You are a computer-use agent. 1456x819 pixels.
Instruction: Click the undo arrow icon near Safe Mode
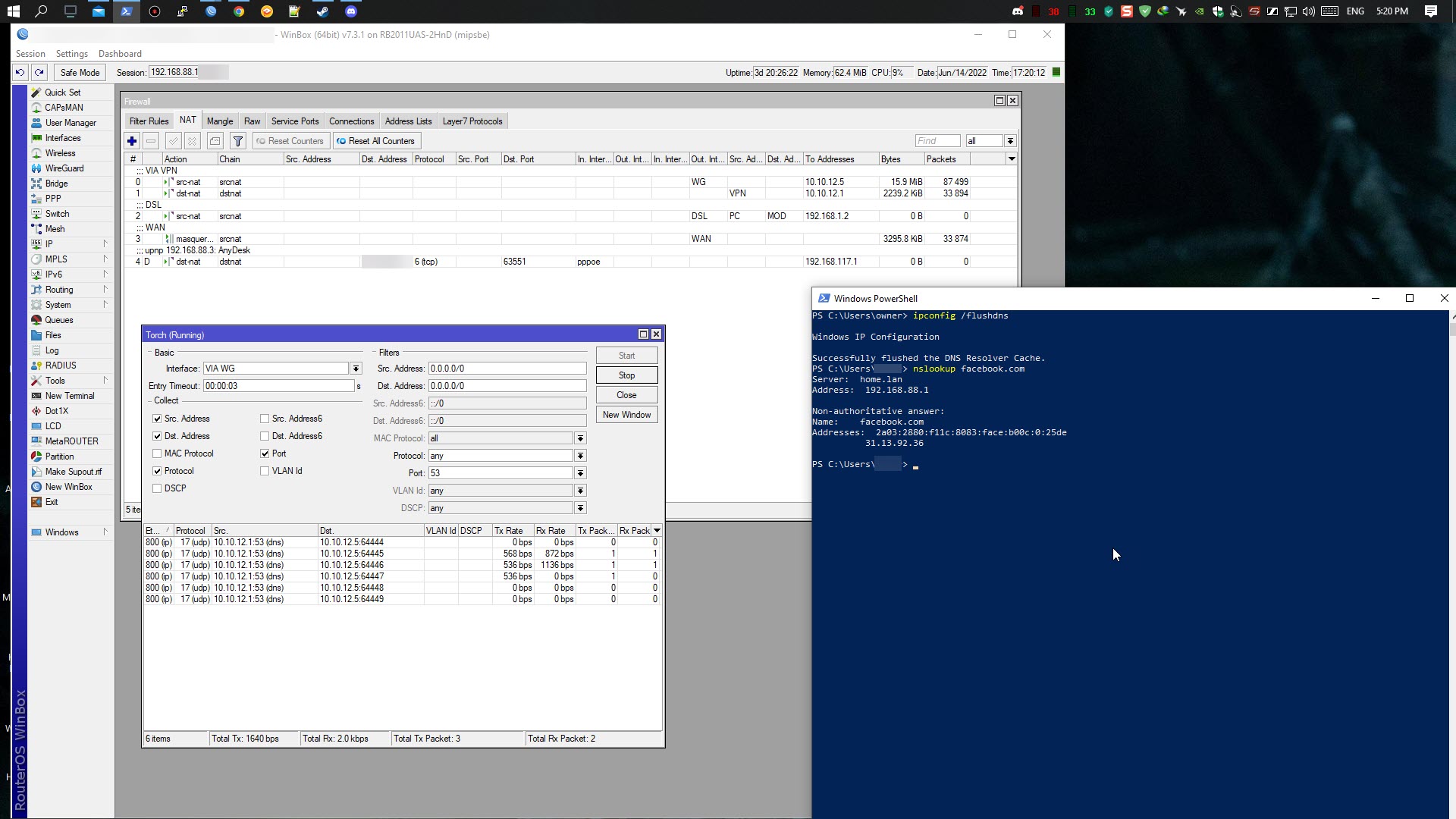20,73
